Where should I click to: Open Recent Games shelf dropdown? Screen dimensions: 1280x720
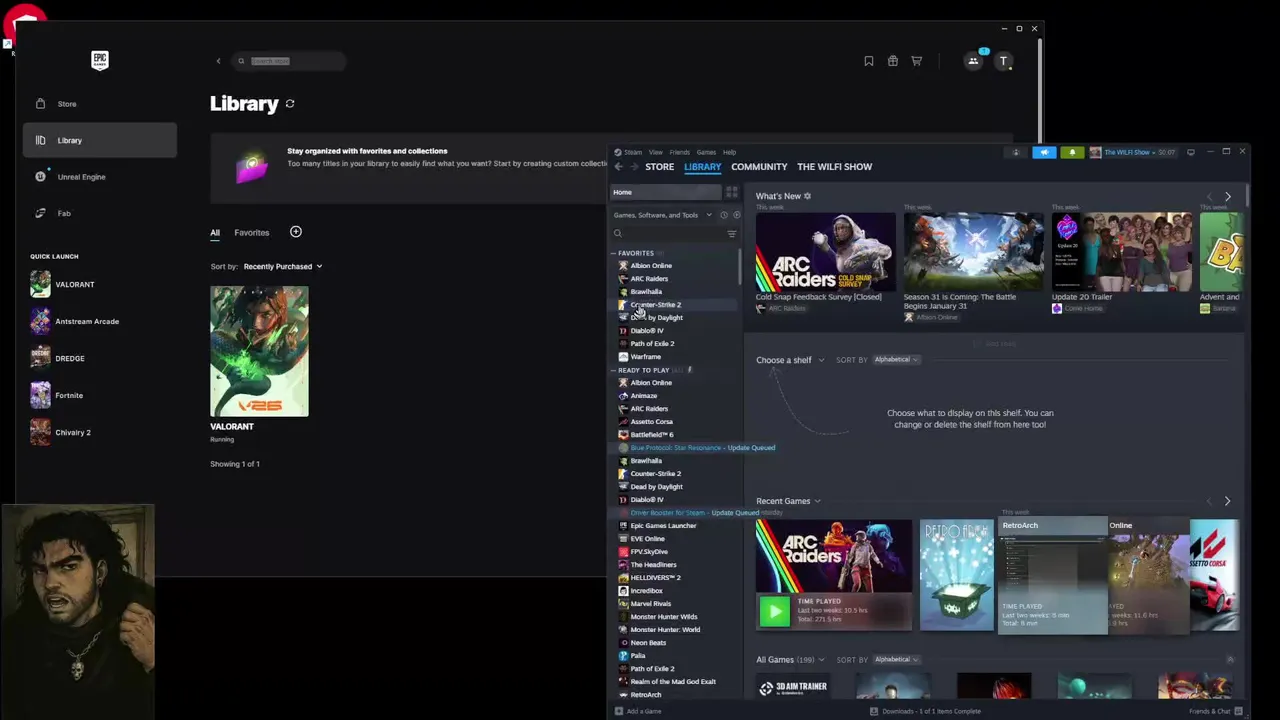[788, 501]
